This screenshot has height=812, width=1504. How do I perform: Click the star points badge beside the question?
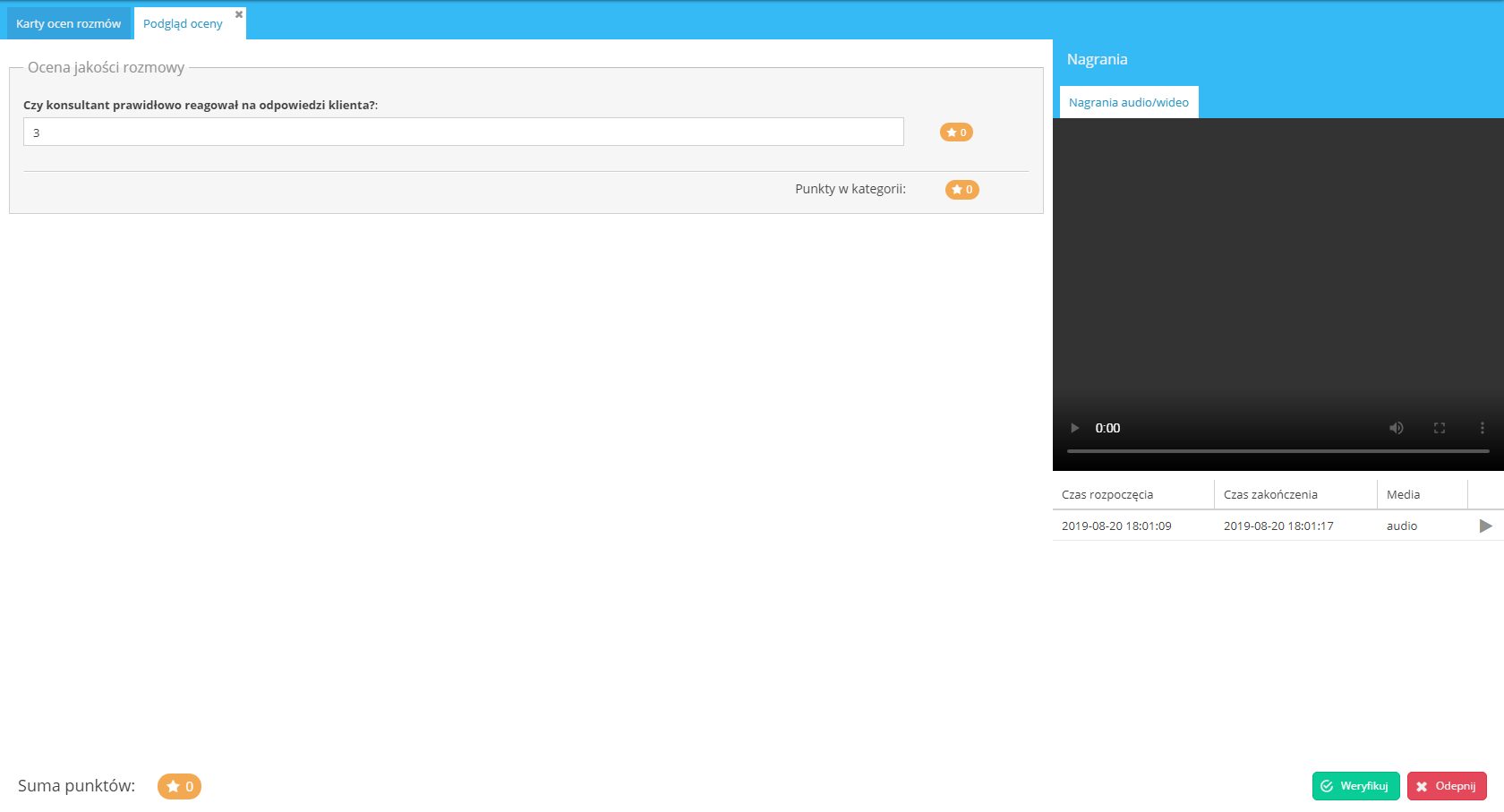(x=956, y=132)
